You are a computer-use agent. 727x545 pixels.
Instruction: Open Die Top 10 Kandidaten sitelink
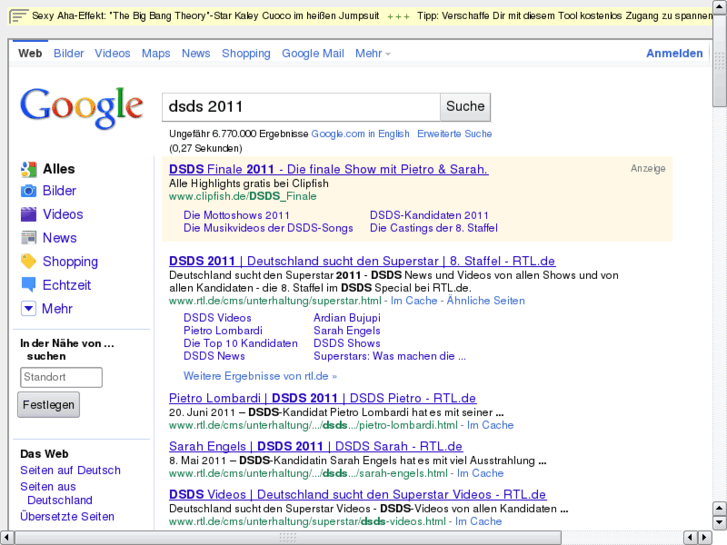click(x=241, y=344)
